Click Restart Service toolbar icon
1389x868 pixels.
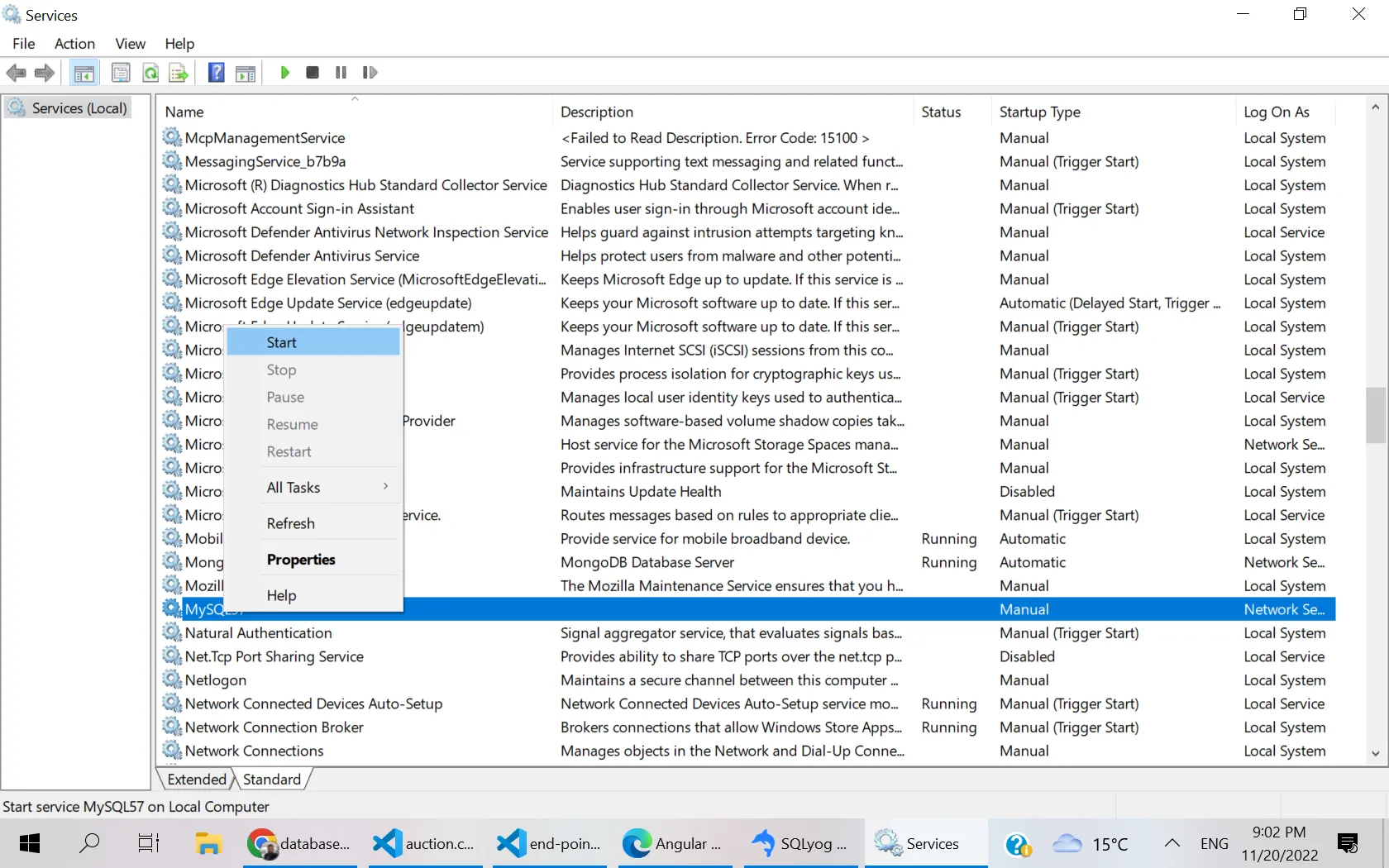pos(370,73)
